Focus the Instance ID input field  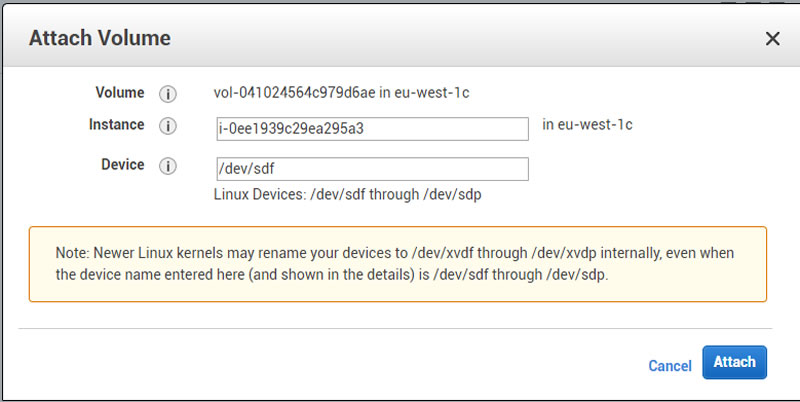pos(372,129)
